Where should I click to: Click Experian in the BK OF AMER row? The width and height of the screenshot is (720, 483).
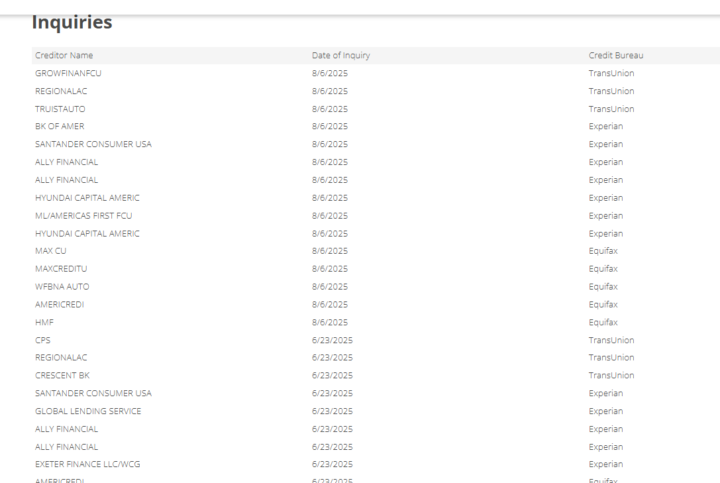606,126
